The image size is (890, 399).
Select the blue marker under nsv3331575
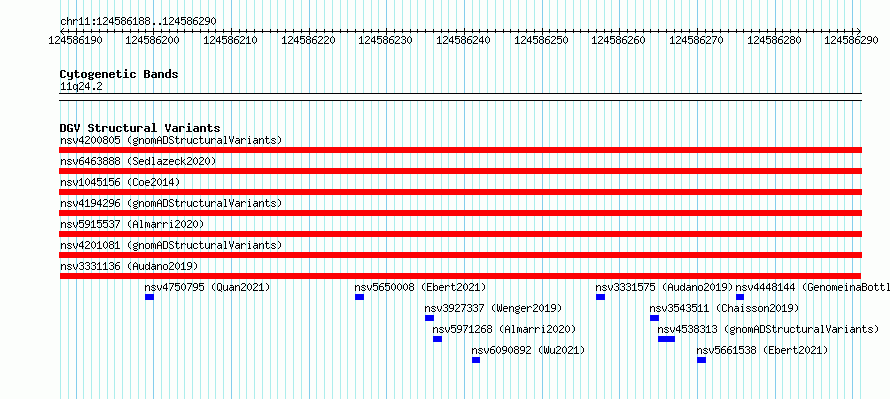tap(601, 297)
